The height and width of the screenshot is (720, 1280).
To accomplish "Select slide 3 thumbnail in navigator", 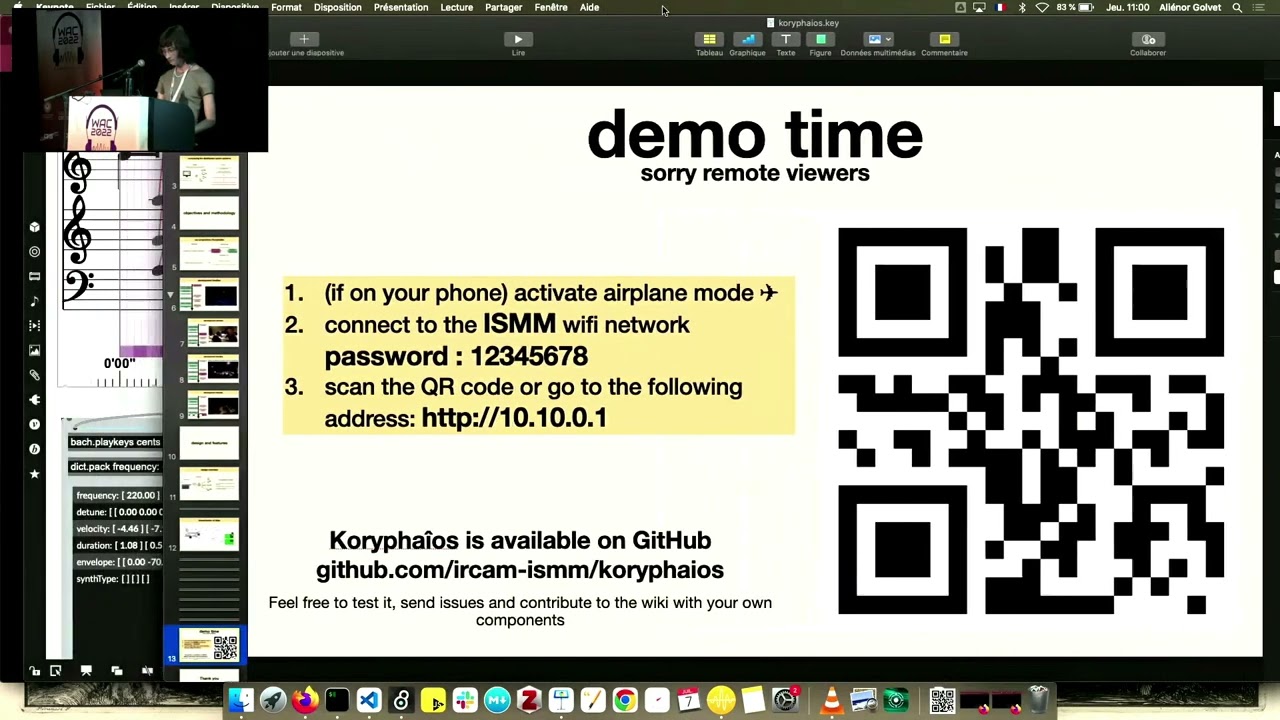I will 209,173.
